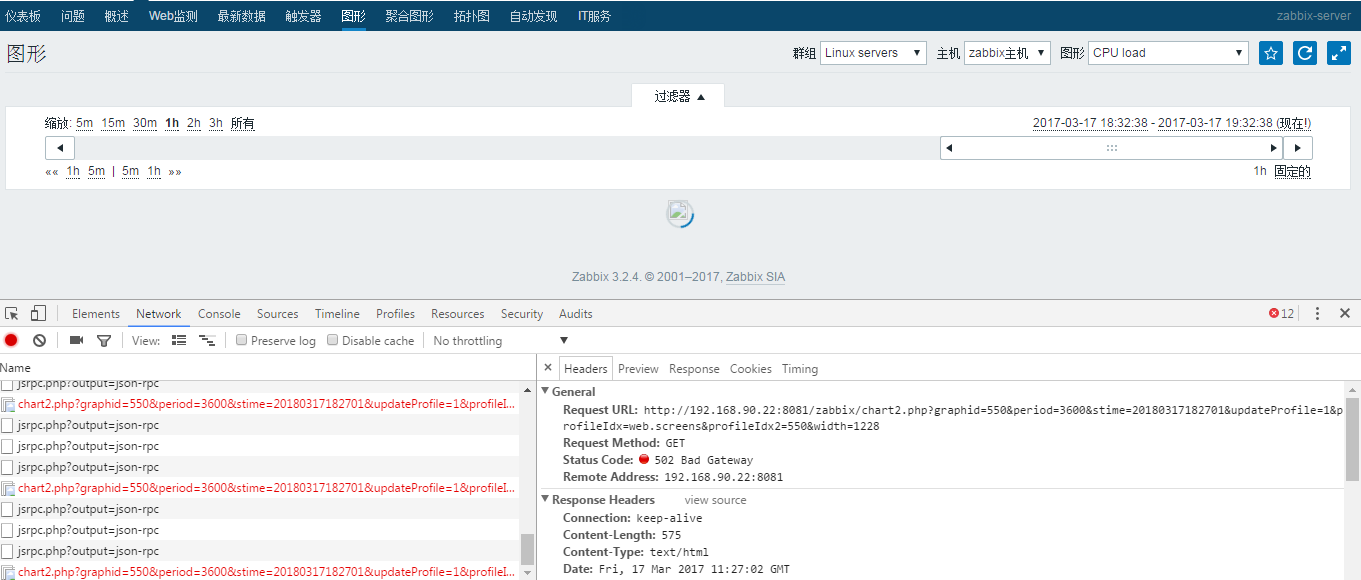Viewport: 1361px width, 580px height.
Task: Open the DevTools overflow menu (three dots)
Action: (x=1317, y=313)
